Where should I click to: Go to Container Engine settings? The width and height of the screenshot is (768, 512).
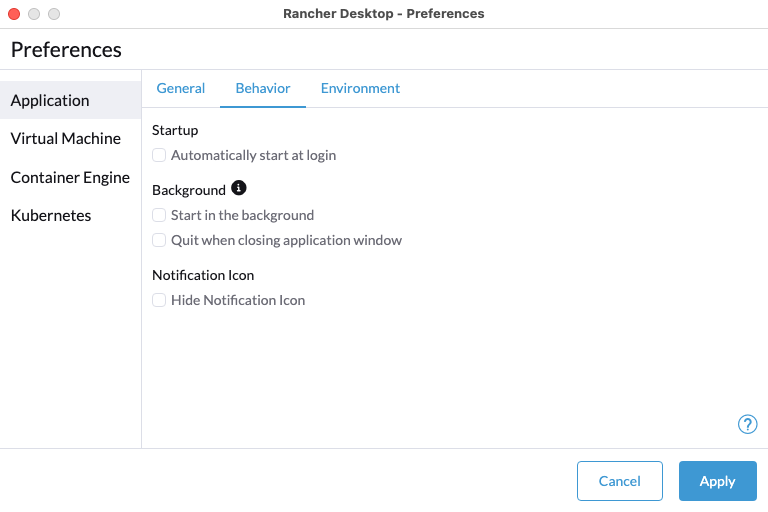click(x=70, y=177)
